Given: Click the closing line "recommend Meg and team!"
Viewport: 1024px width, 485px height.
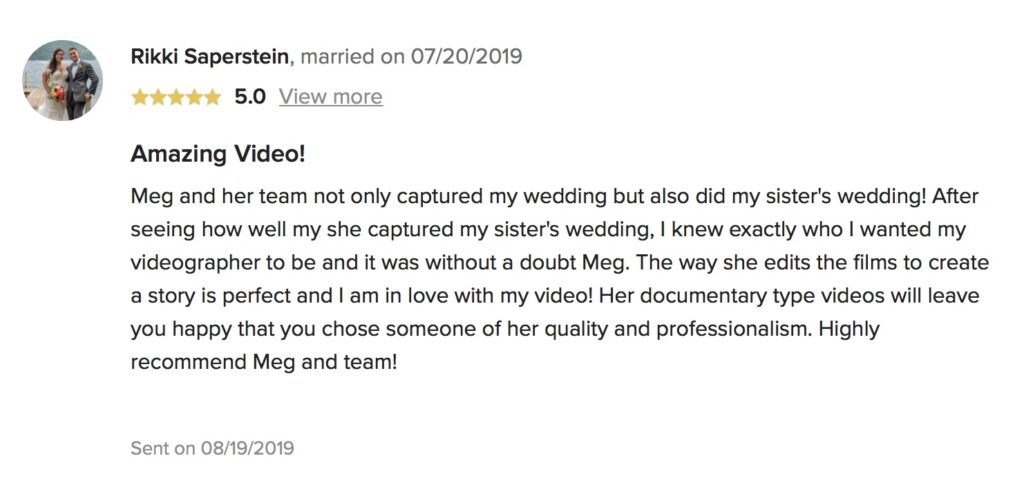Looking at the screenshot, I should 264,362.
